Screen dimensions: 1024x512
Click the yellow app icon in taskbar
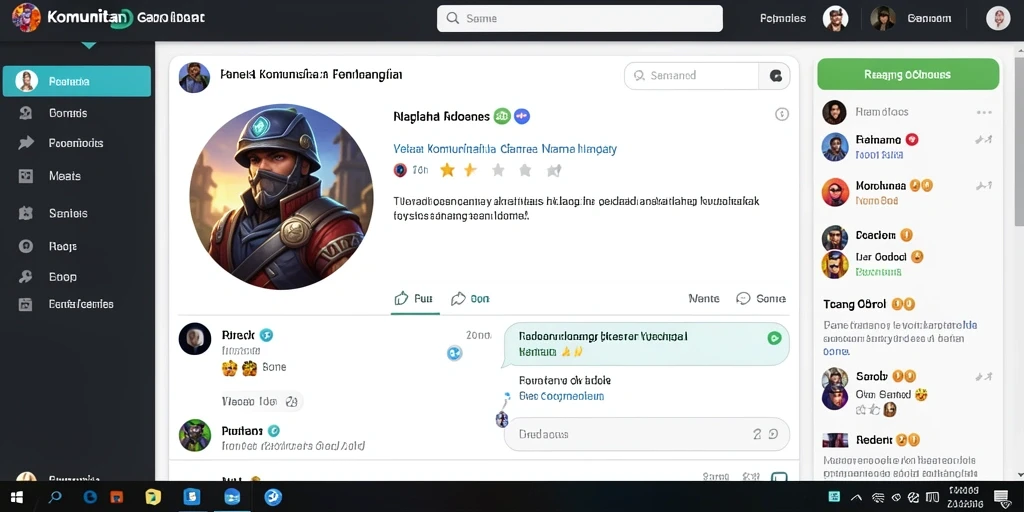tap(153, 497)
